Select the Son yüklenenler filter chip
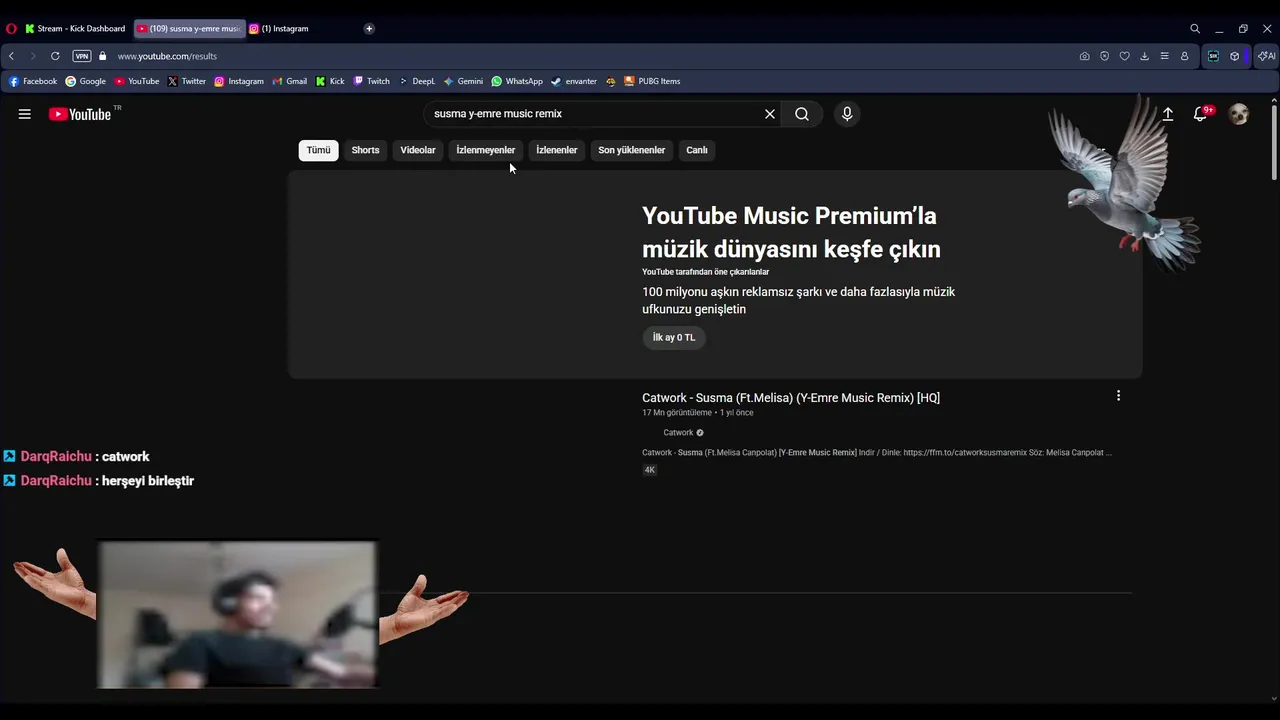The height and width of the screenshot is (720, 1280). click(632, 150)
